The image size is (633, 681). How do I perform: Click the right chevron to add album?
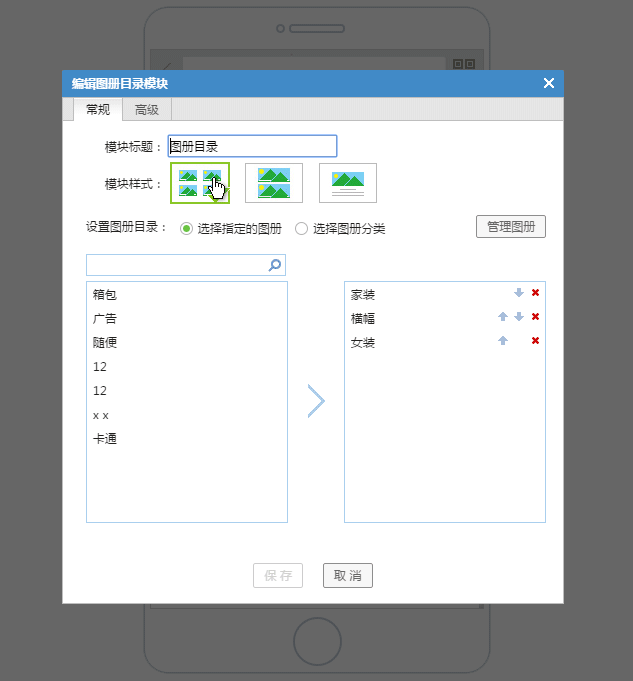(x=316, y=401)
